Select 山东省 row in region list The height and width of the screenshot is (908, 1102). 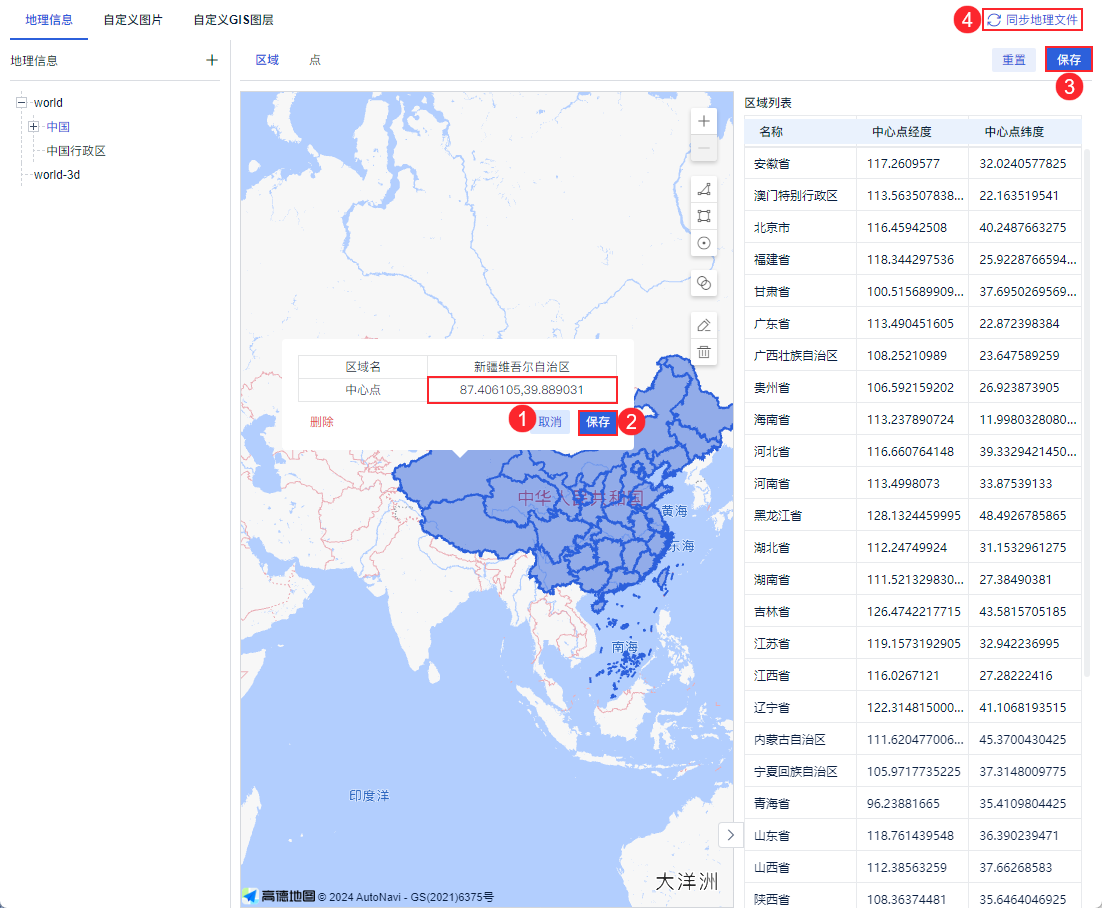(x=913, y=835)
